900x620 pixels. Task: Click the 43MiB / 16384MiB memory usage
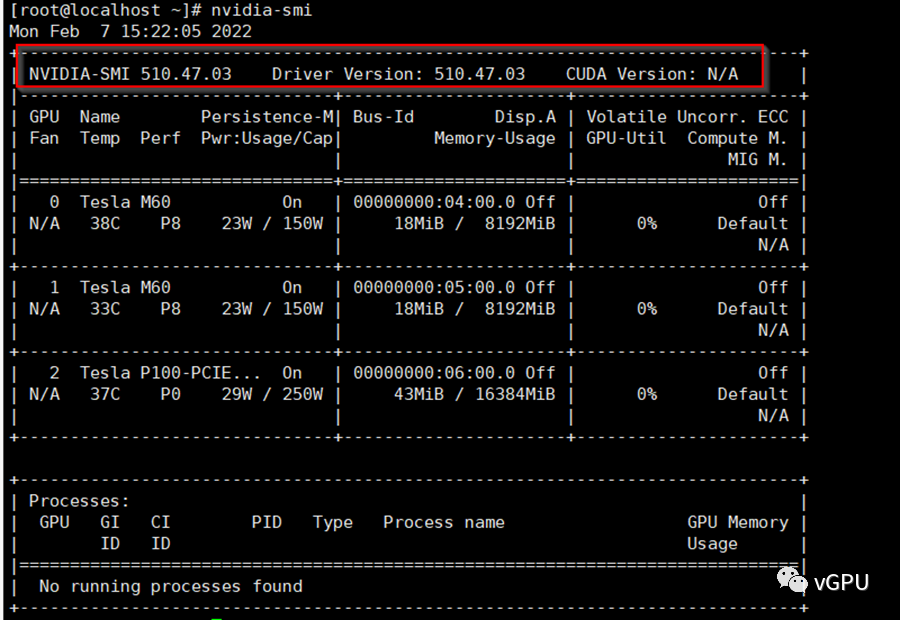tap(474, 394)
